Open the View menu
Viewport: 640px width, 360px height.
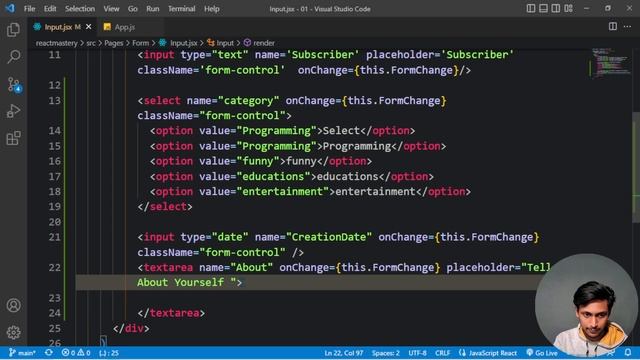click(x=111, y=9)
